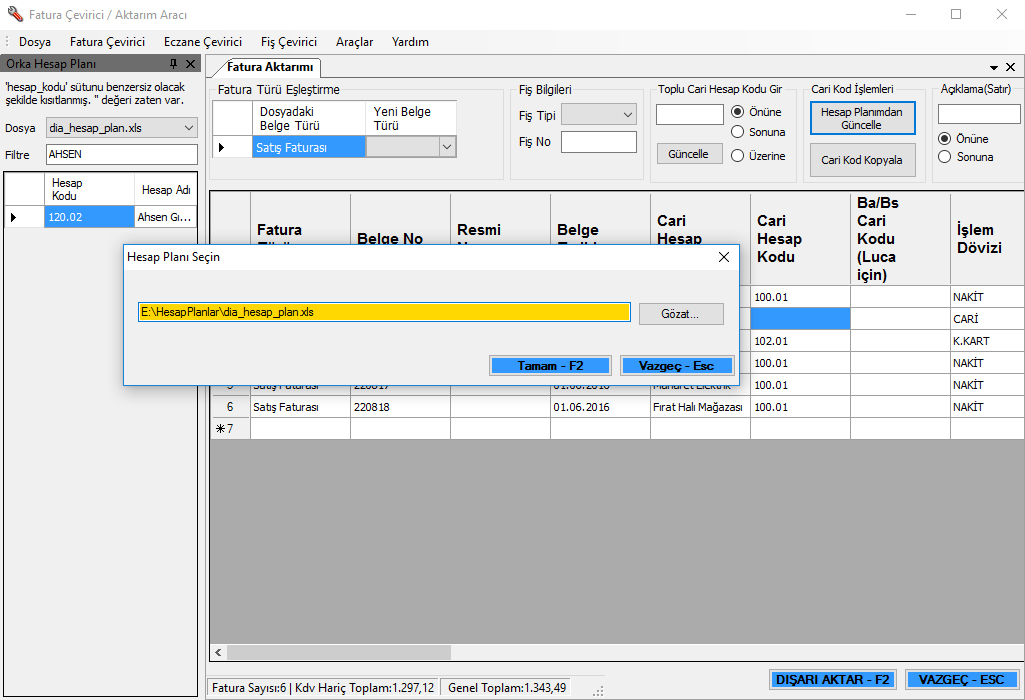Click the Satış Faturası cell in row 6
The image size is (1025, 700).
tap(300, 407)
